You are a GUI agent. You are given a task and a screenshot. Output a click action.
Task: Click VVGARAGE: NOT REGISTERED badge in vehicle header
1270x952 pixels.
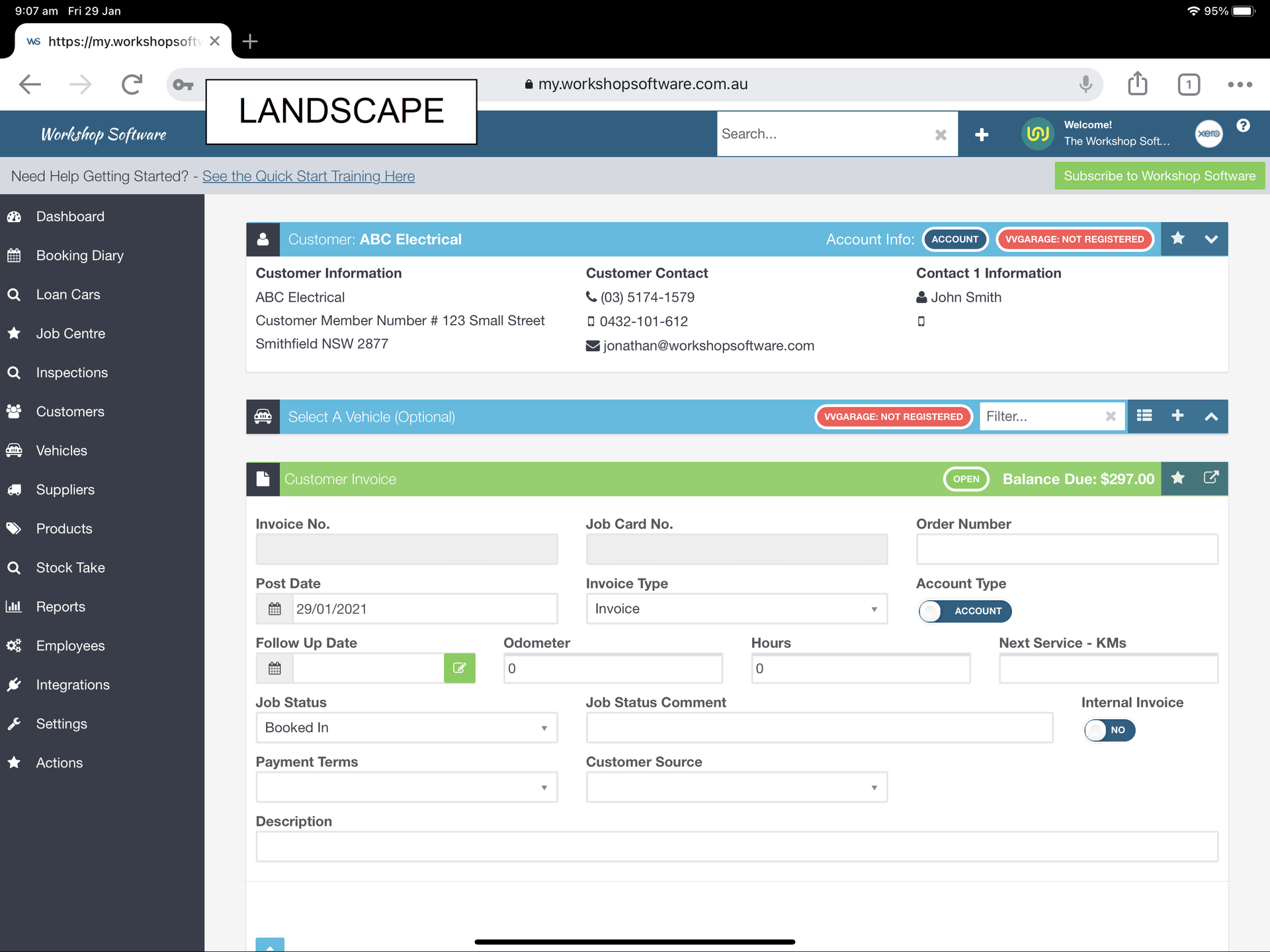click(x=894, y=416)
